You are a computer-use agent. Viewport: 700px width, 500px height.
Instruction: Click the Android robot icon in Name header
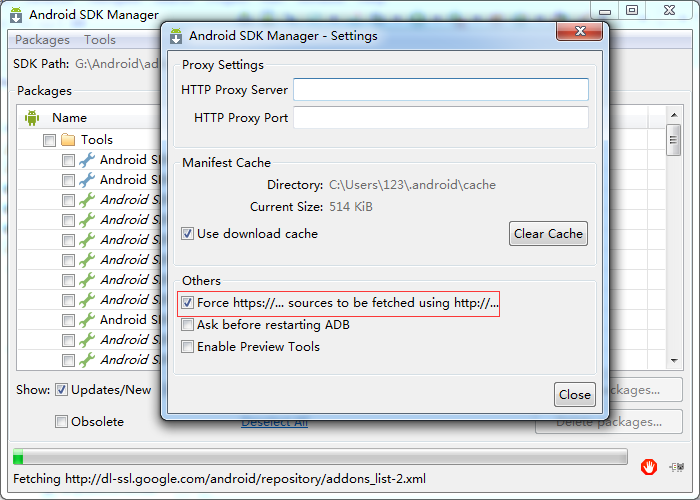[x=32, y=118]
